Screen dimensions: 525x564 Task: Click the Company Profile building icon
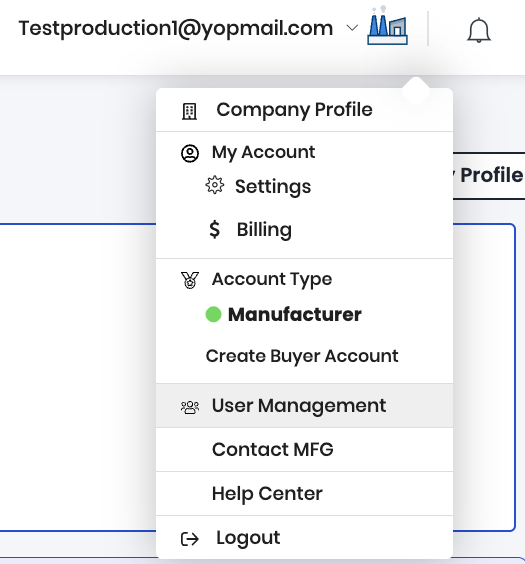click(x=189, y=111)
